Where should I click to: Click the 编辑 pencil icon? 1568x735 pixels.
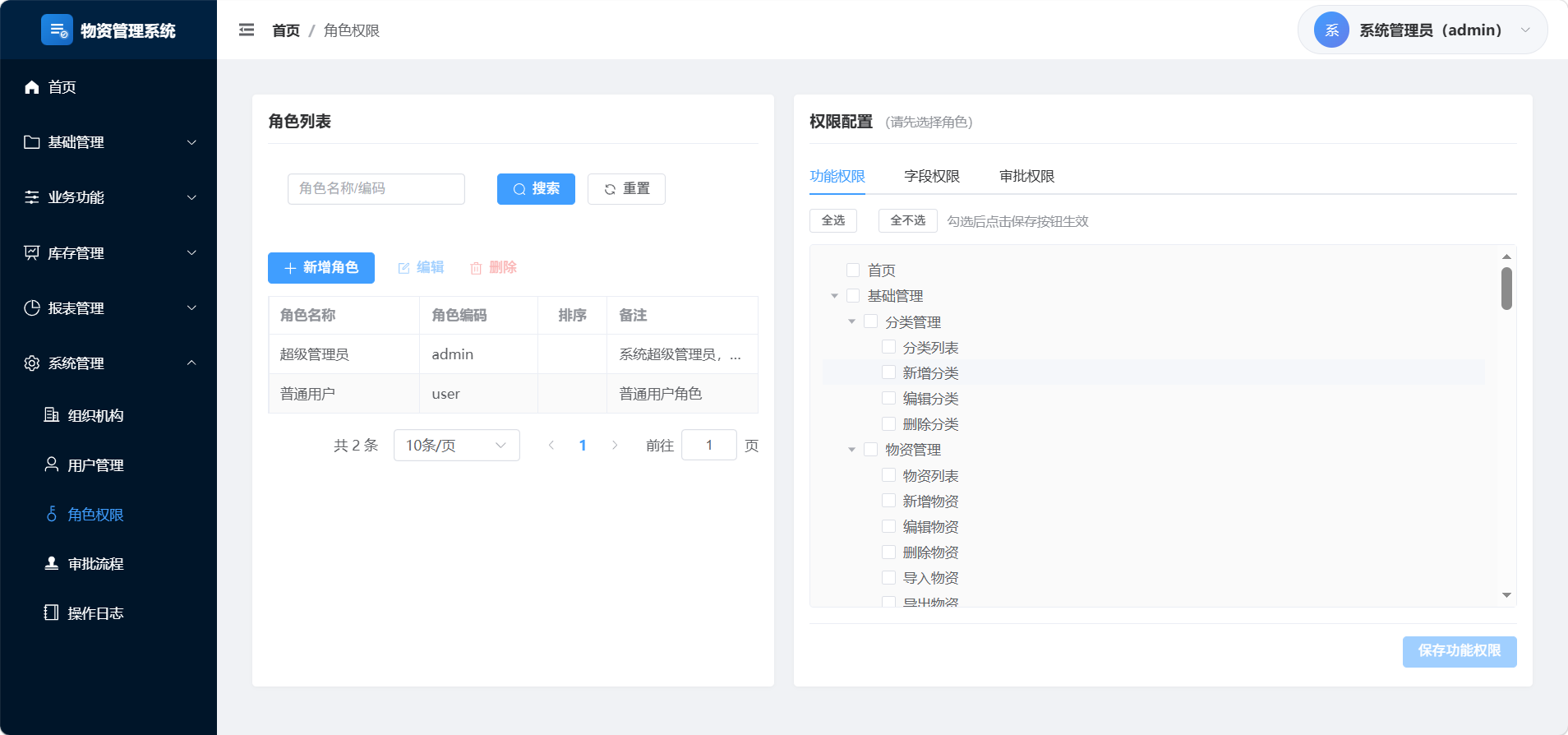click(404, 268)
